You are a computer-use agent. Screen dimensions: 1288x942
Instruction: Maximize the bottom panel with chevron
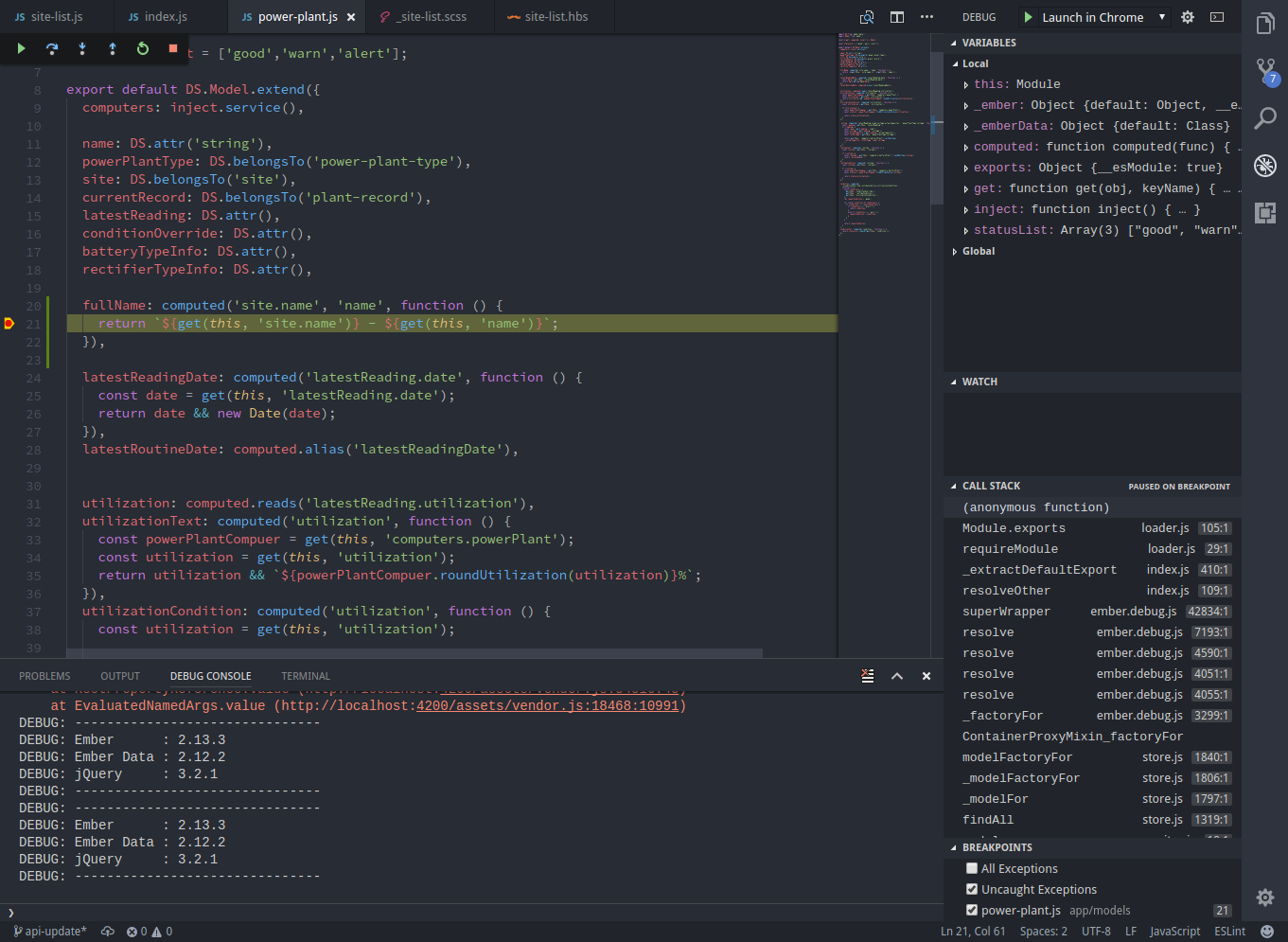coord(897,676)
